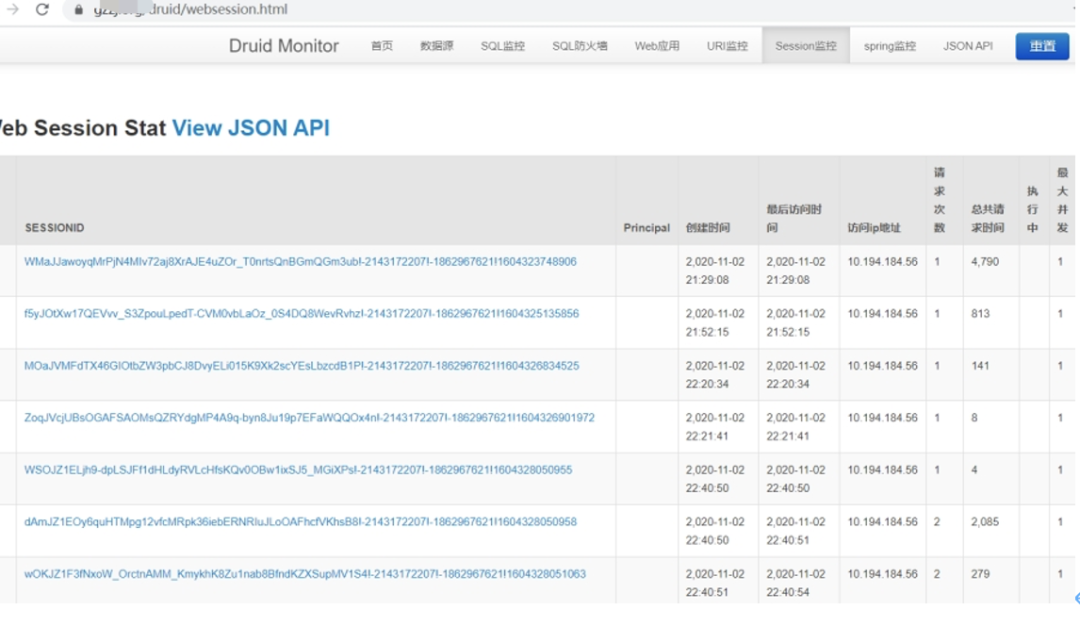
Task: Click the Druid Monitor brand title
Action: [283, 46]
